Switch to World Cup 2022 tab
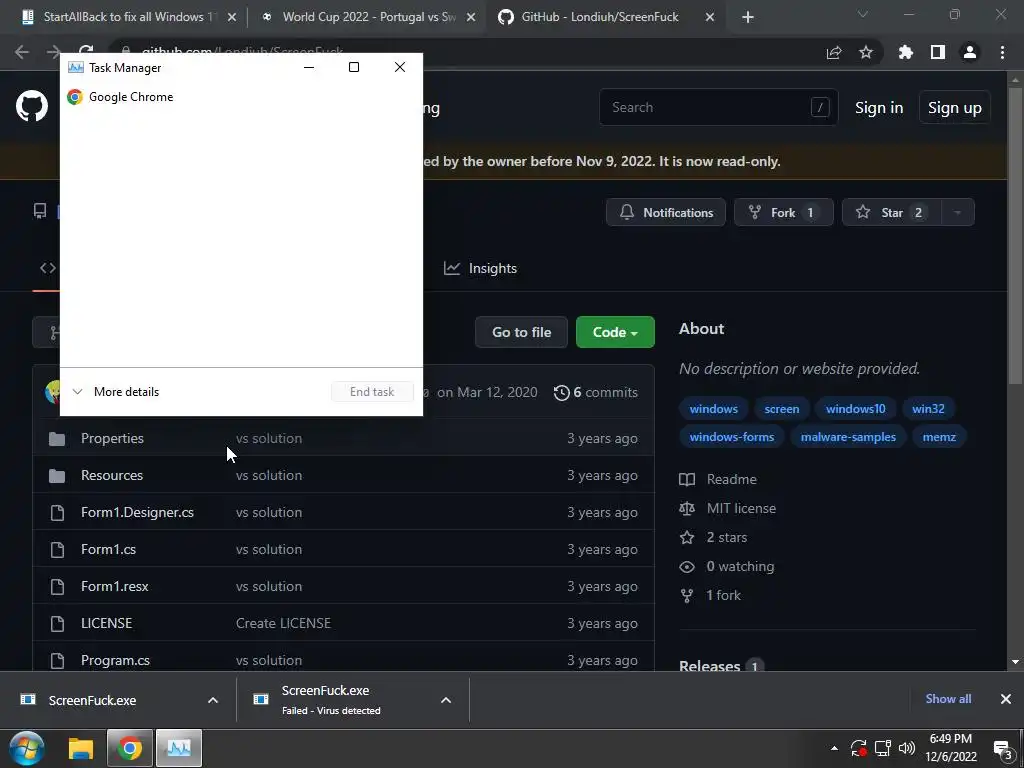Viewport: 1024px width, 768px height. [366, 17]
